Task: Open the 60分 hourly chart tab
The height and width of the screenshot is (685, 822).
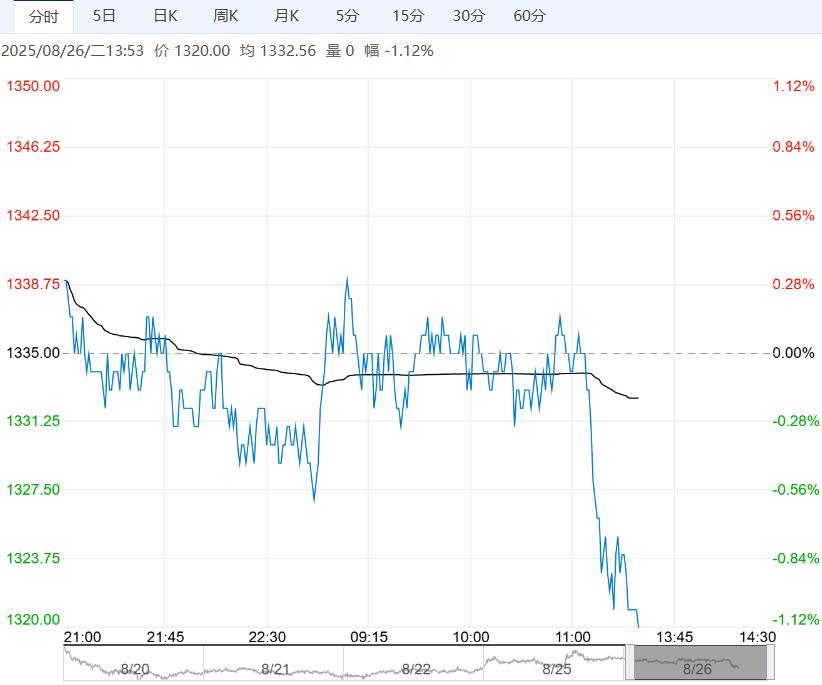Action: [x=529, y=16]
